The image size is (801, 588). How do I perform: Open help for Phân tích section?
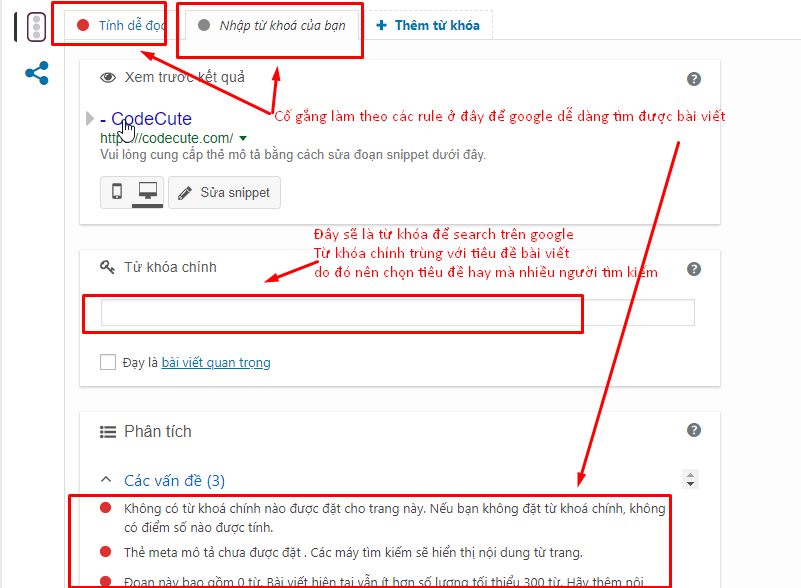pos(694,430)
